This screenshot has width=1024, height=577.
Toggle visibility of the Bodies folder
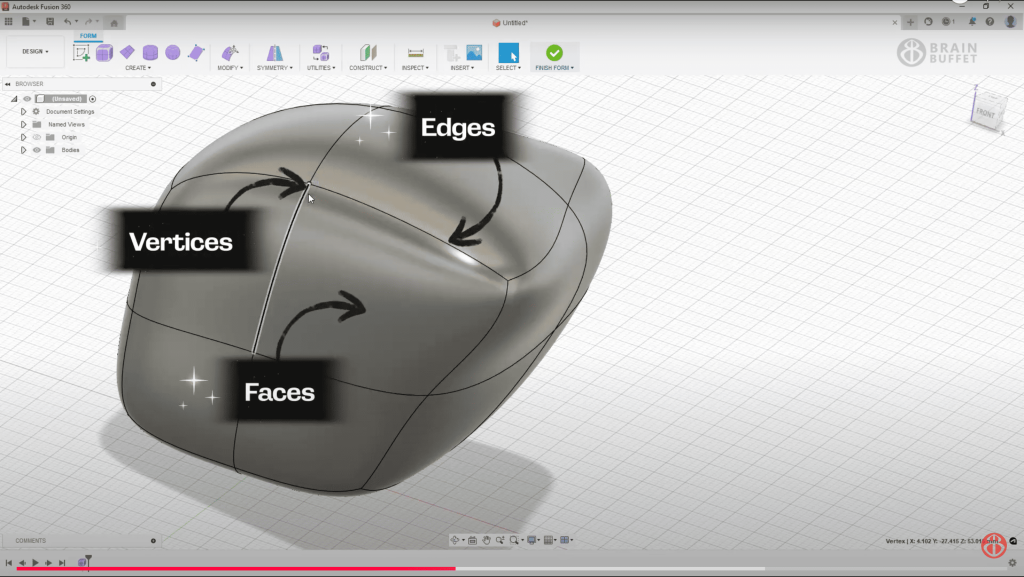coord(36,150)
